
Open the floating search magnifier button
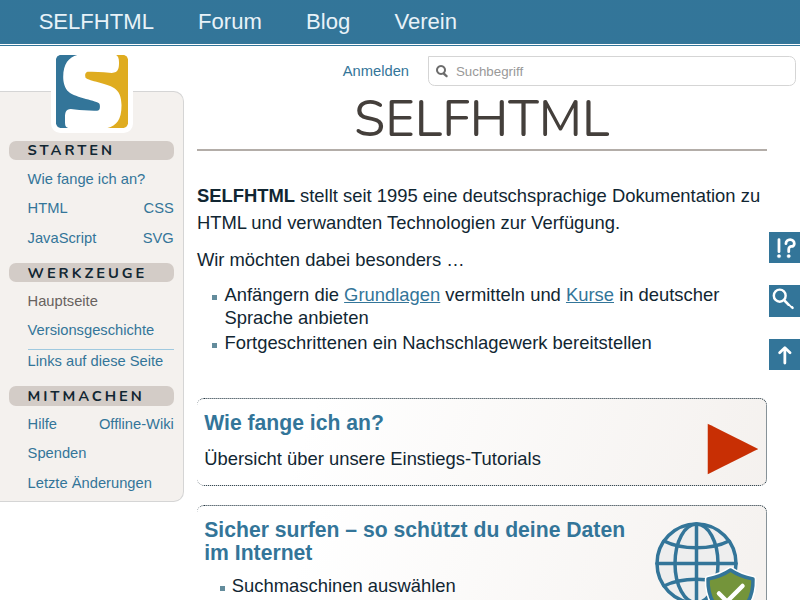pyautogui.click(x=784, y=301)
